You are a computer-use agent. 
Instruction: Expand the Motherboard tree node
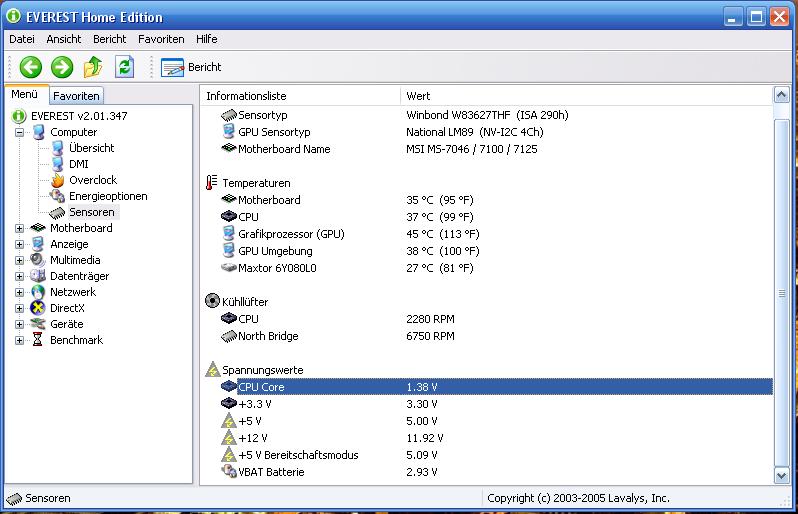(x=19, y=229)
